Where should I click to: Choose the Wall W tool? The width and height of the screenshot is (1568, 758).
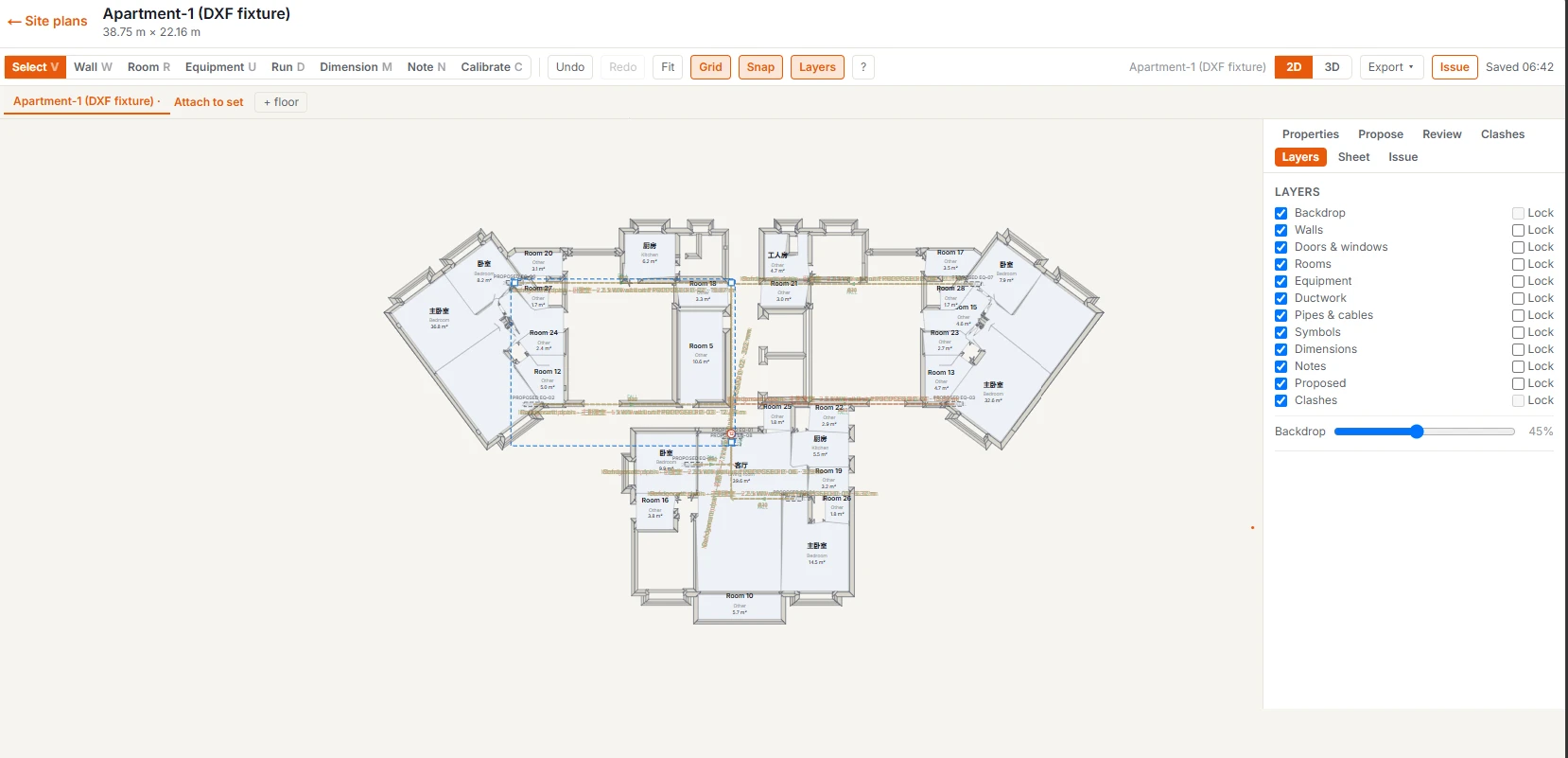tap(93, 67)
